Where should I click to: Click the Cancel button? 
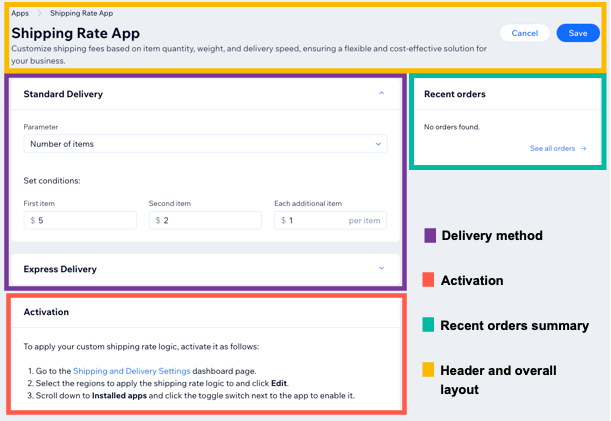524,33
